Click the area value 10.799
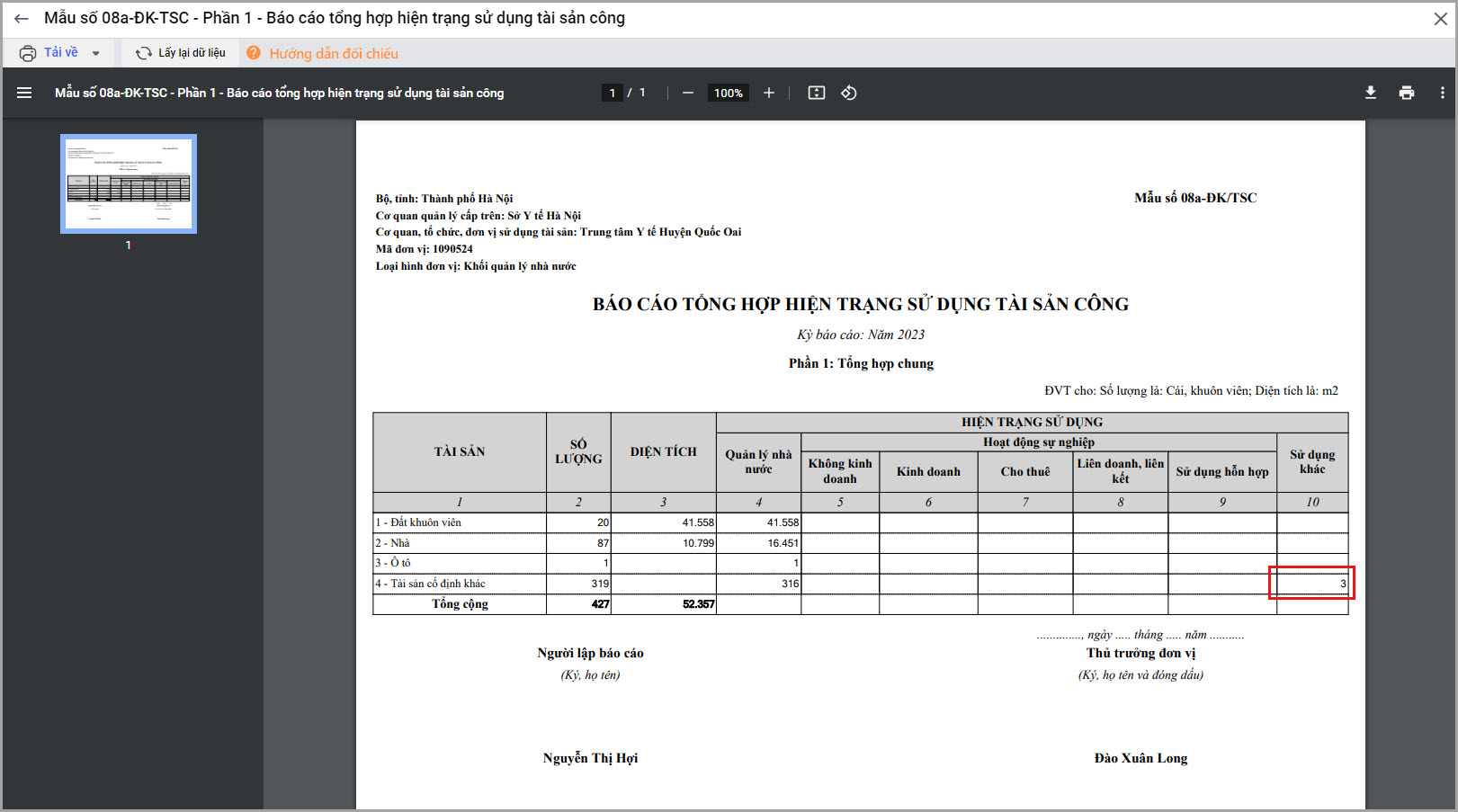 pyautogui.click(x=698, y=543)
